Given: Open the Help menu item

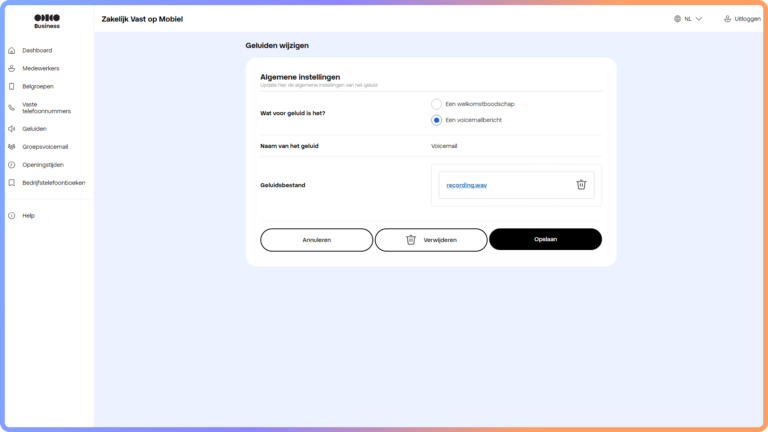Looking at the screenshot, I should (28, 216).
